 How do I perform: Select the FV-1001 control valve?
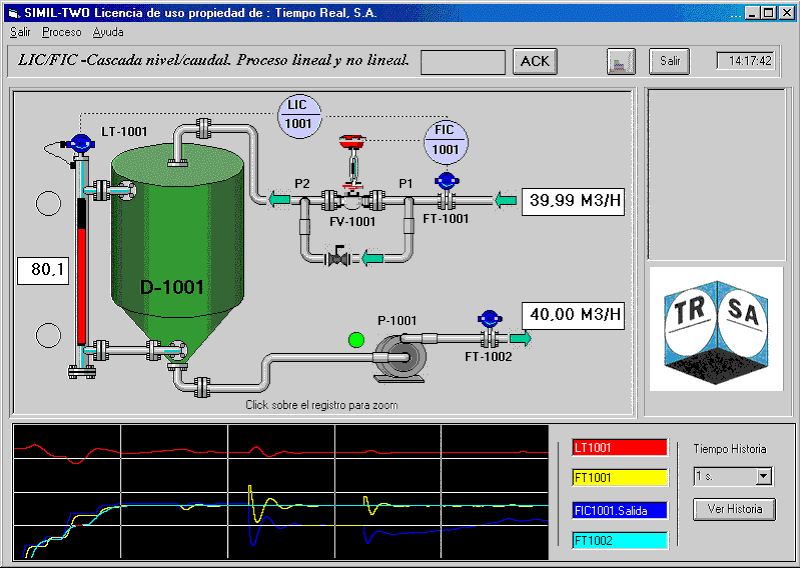click(x=352, y=174)
